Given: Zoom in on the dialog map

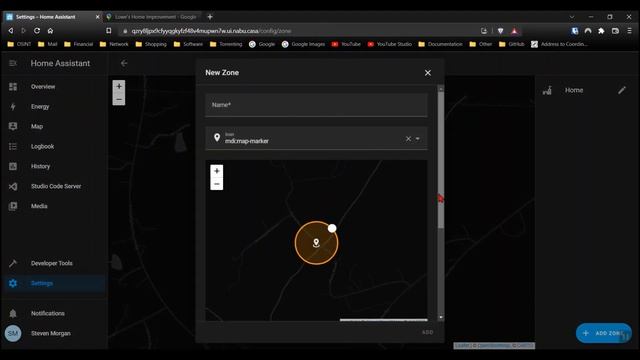Looking at the screenshot, I should tap(217, 171).
